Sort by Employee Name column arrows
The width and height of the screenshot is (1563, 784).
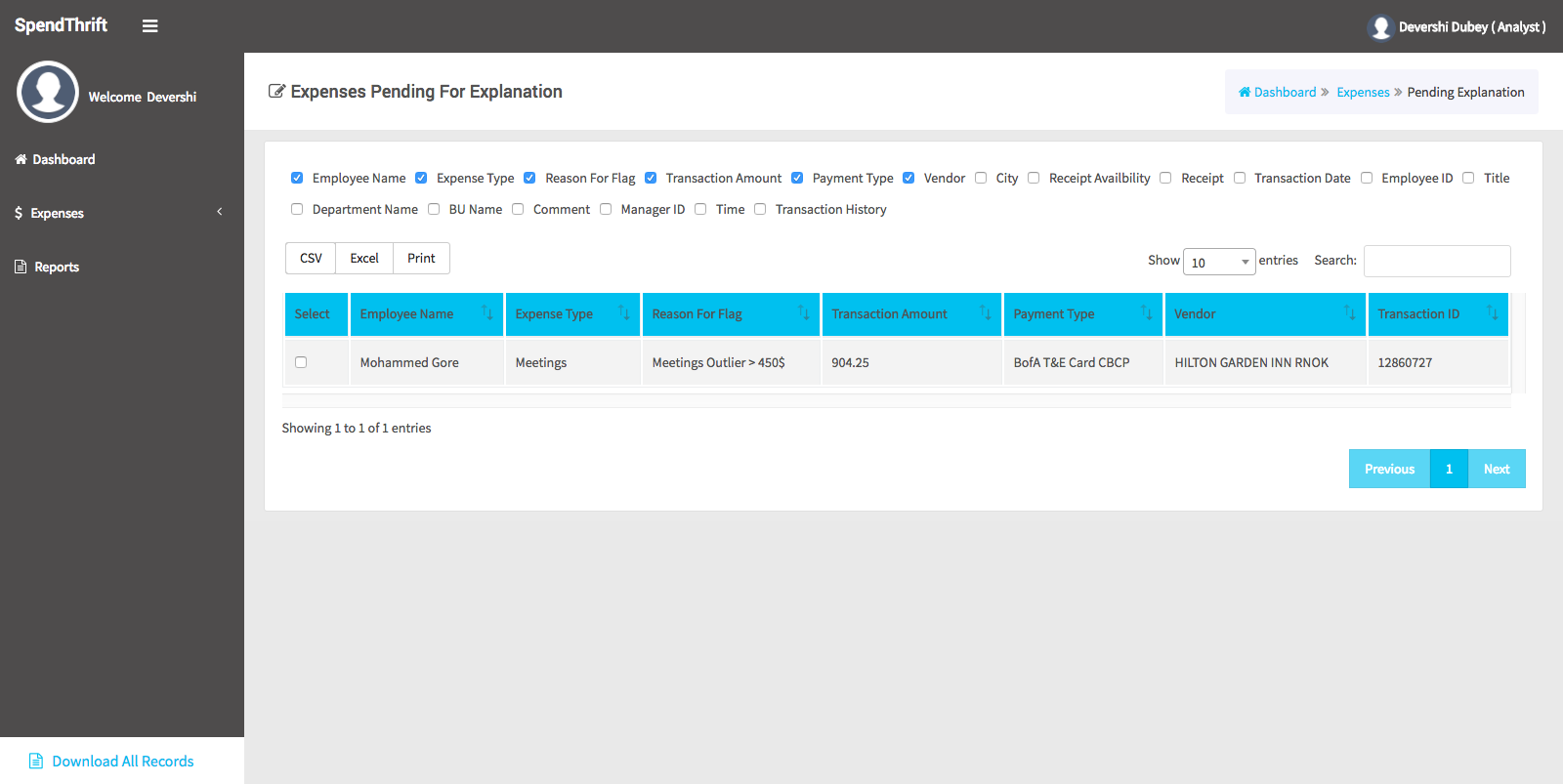click(x=487, y=313)
